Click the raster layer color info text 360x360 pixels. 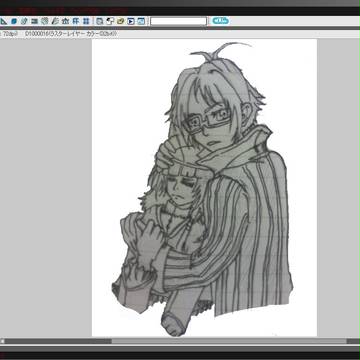71,34
